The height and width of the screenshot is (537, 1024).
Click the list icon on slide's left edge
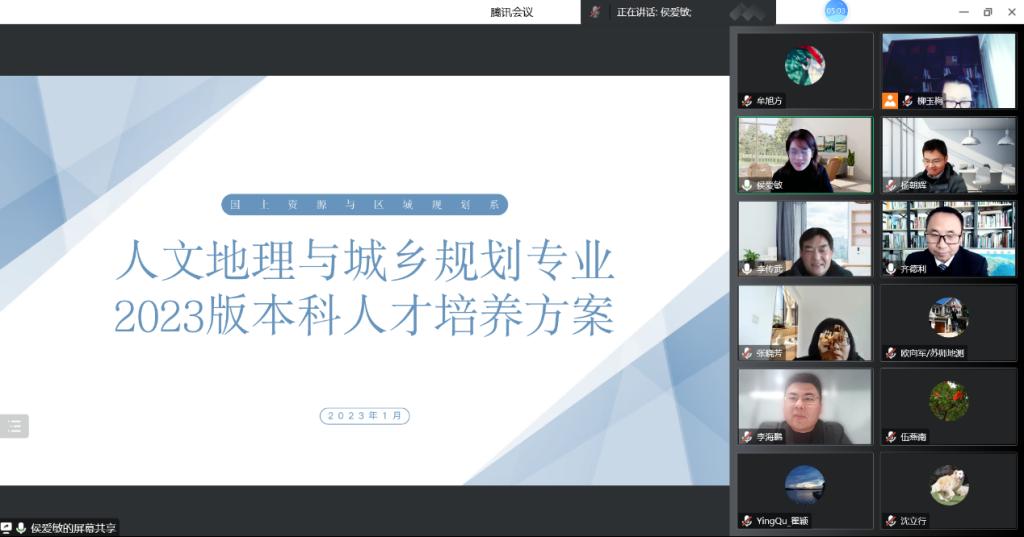14,426
